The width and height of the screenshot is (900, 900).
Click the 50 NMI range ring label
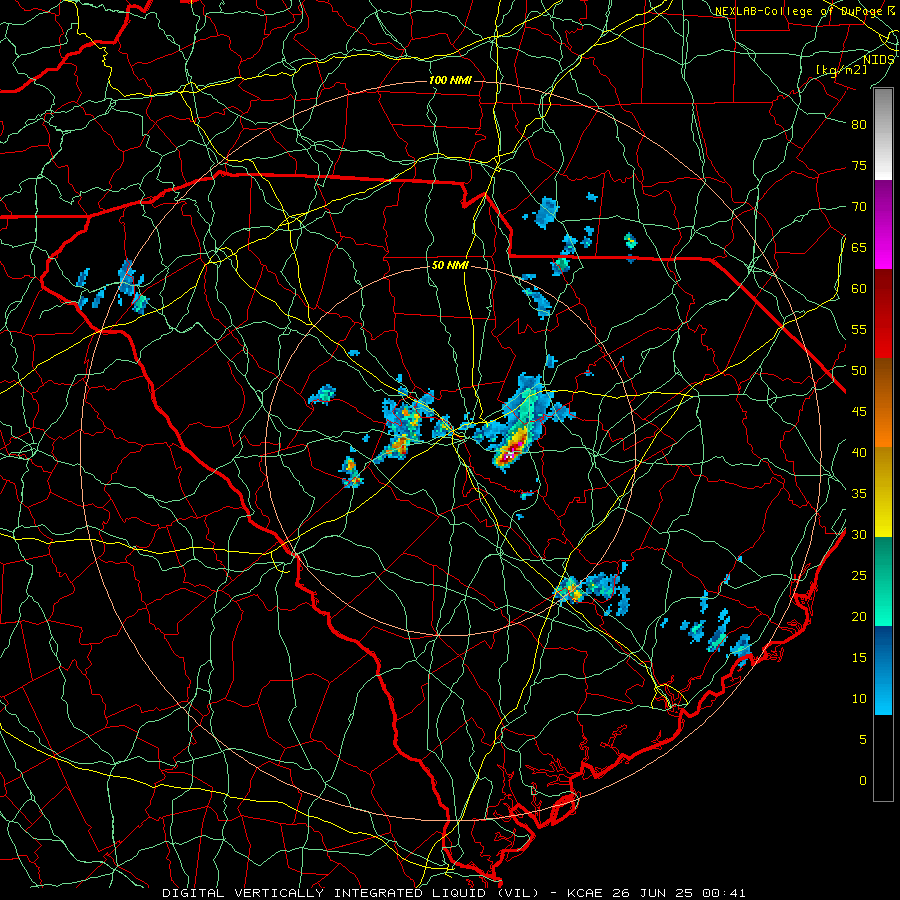[450, 265]
